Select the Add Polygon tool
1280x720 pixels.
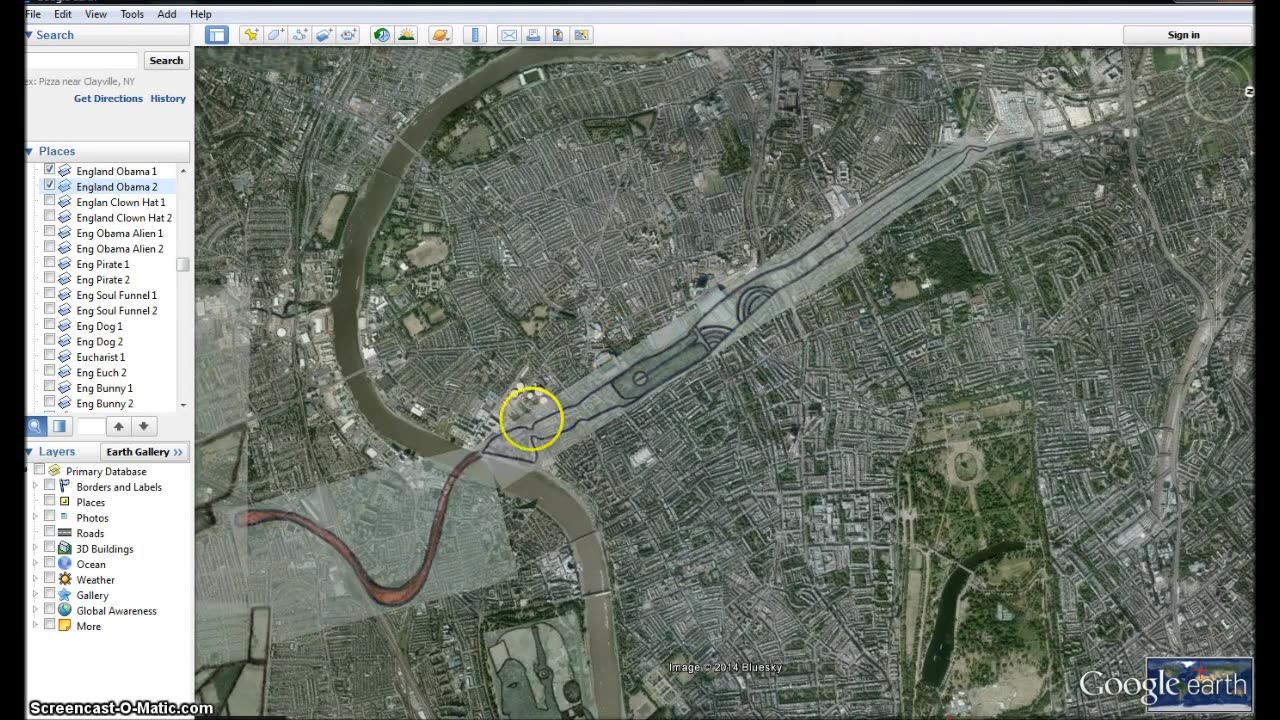pyautogui.click(x=275, y=35)
